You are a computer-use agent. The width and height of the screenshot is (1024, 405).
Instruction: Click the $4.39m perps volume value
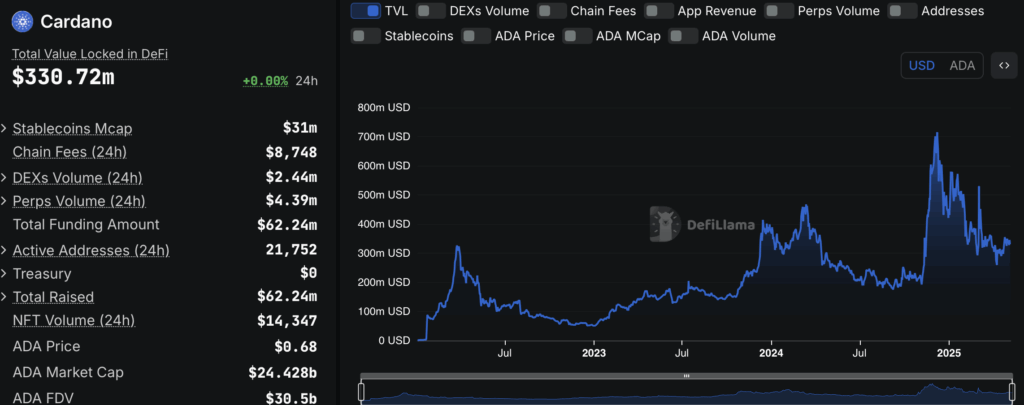coord(291,201)
